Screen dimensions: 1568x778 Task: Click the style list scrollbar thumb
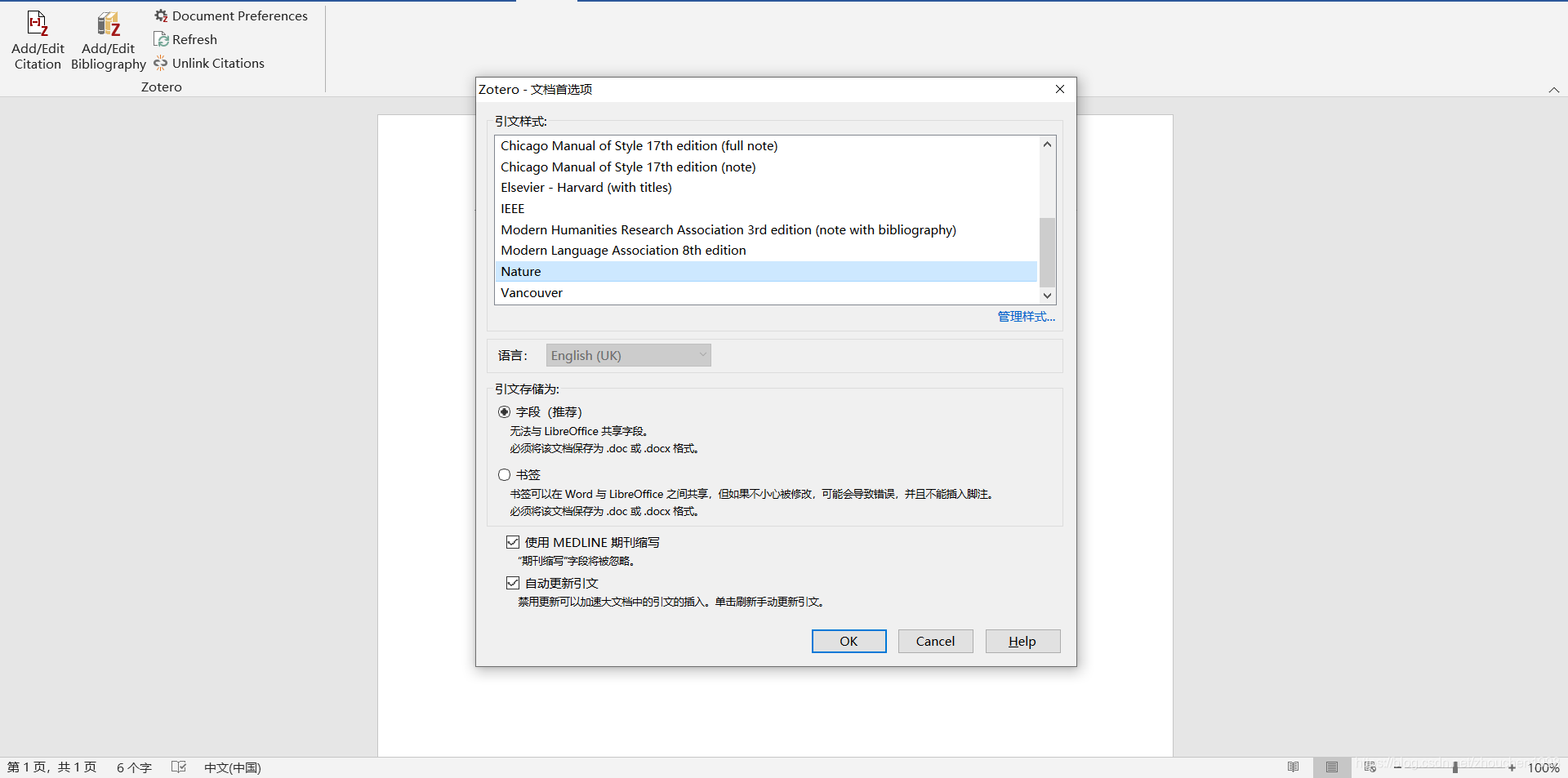click(1047, 252)
